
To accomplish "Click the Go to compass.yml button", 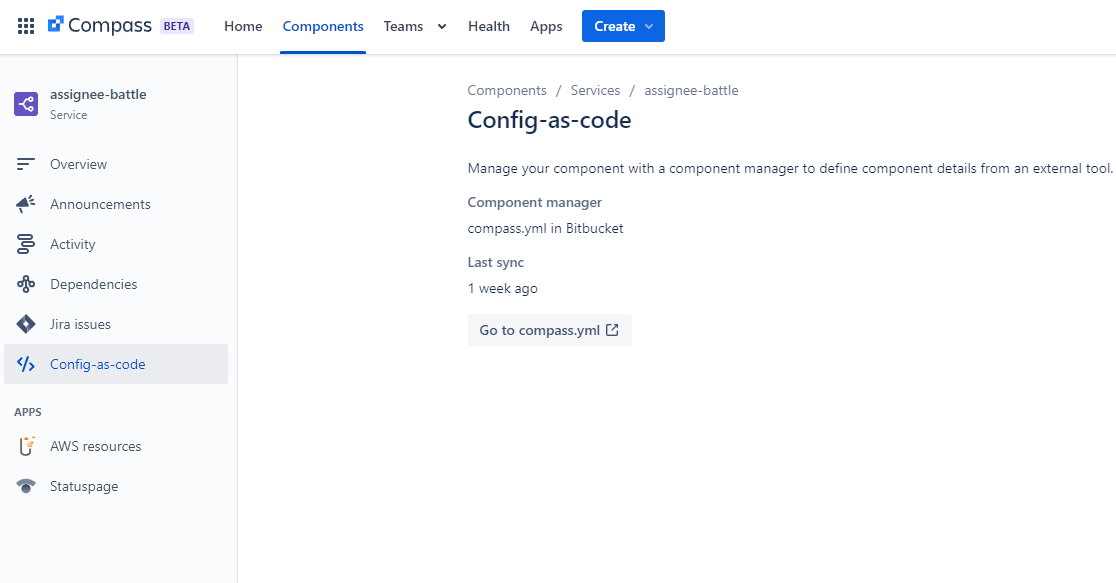I will (x=549, y=330).
